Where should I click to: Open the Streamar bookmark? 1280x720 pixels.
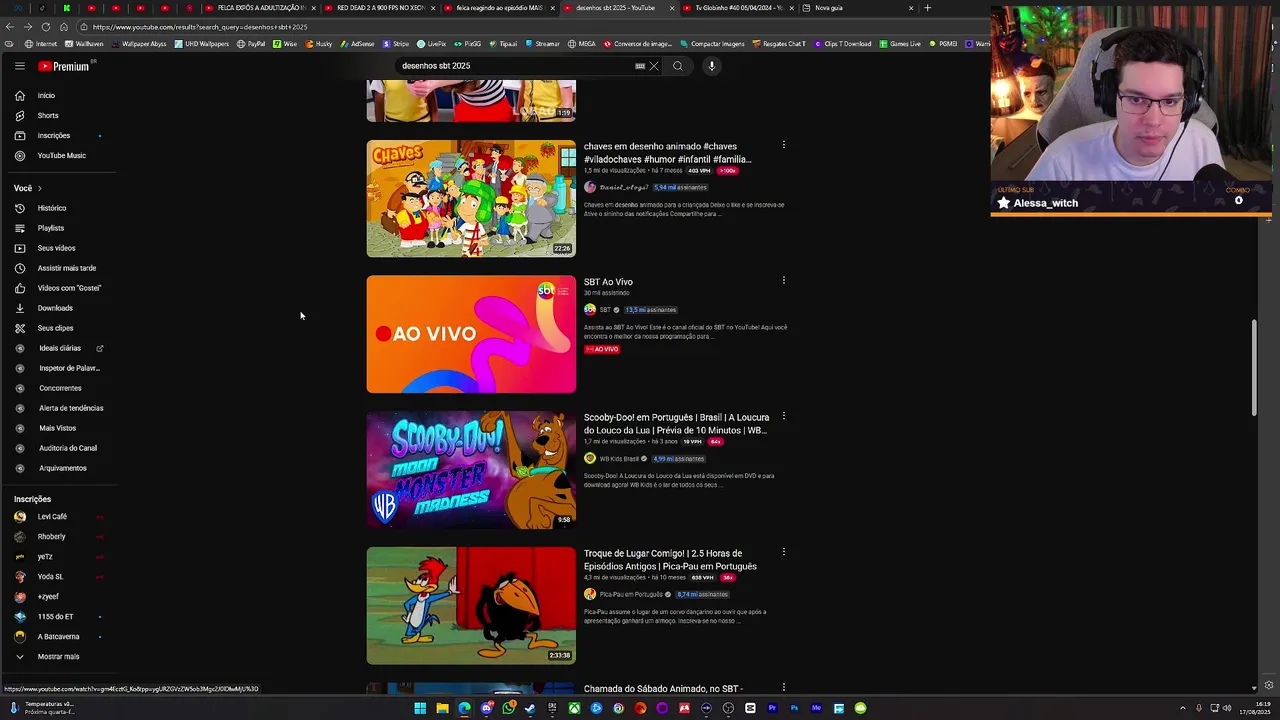pyautogui.click(x=542, y=44)
